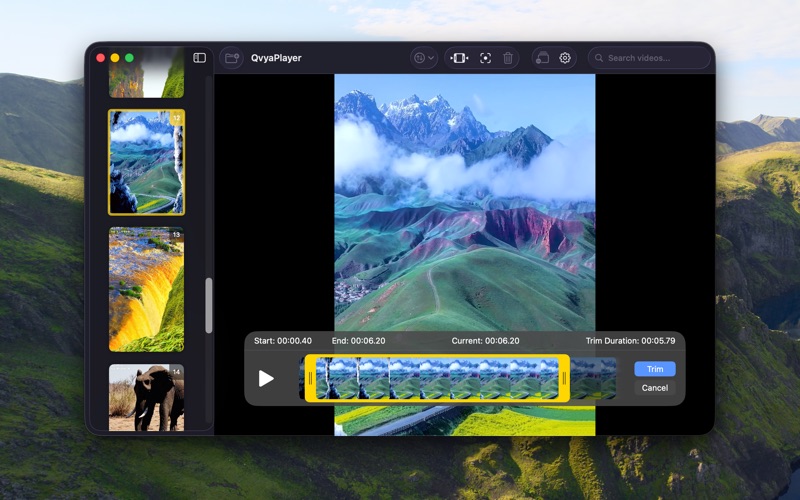Click the right yellow trim handle
The image size is (800, 500).
tap(564, 379)
